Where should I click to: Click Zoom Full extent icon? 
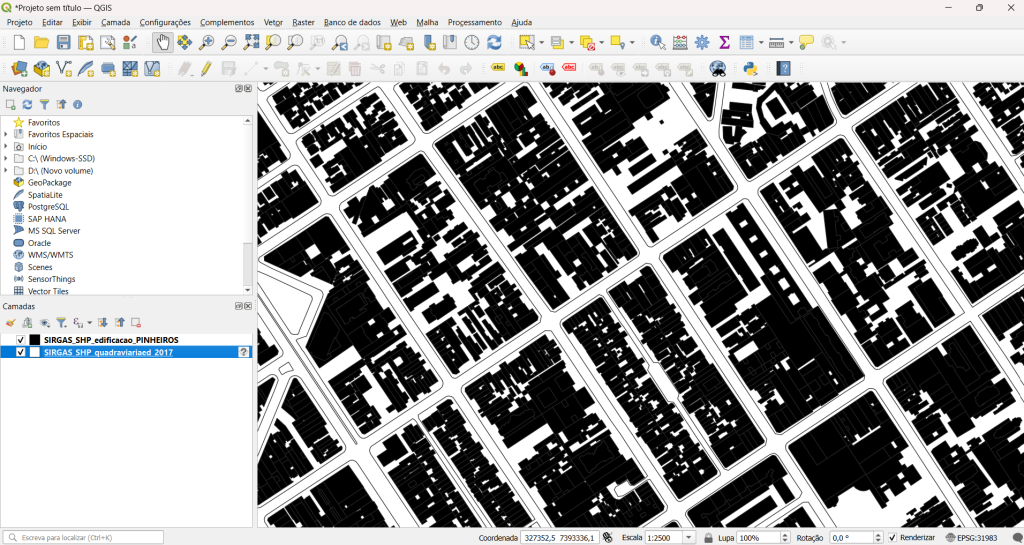pos(251,42)
